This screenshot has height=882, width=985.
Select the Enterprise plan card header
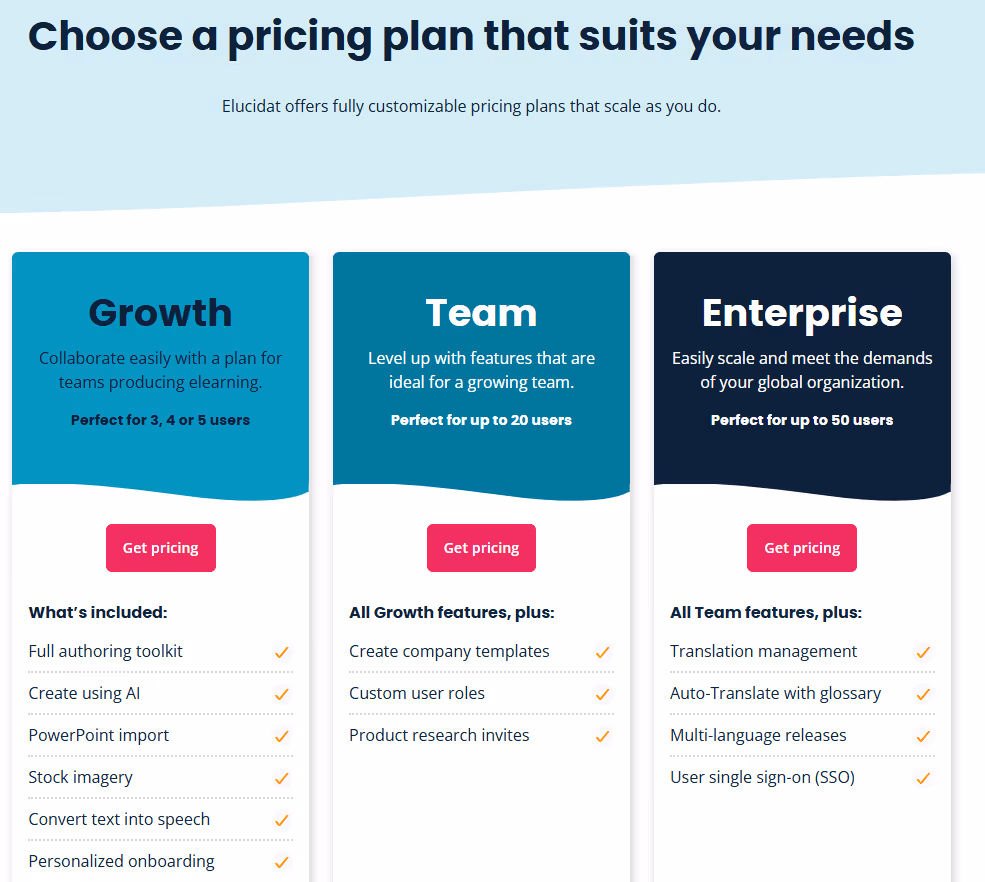(801, 313)
